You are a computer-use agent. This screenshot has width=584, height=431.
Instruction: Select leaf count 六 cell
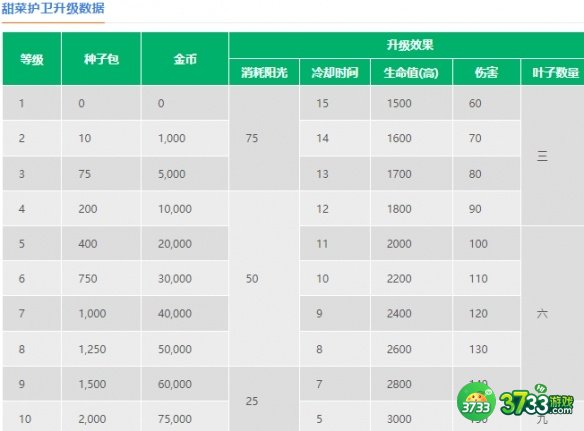552,314
